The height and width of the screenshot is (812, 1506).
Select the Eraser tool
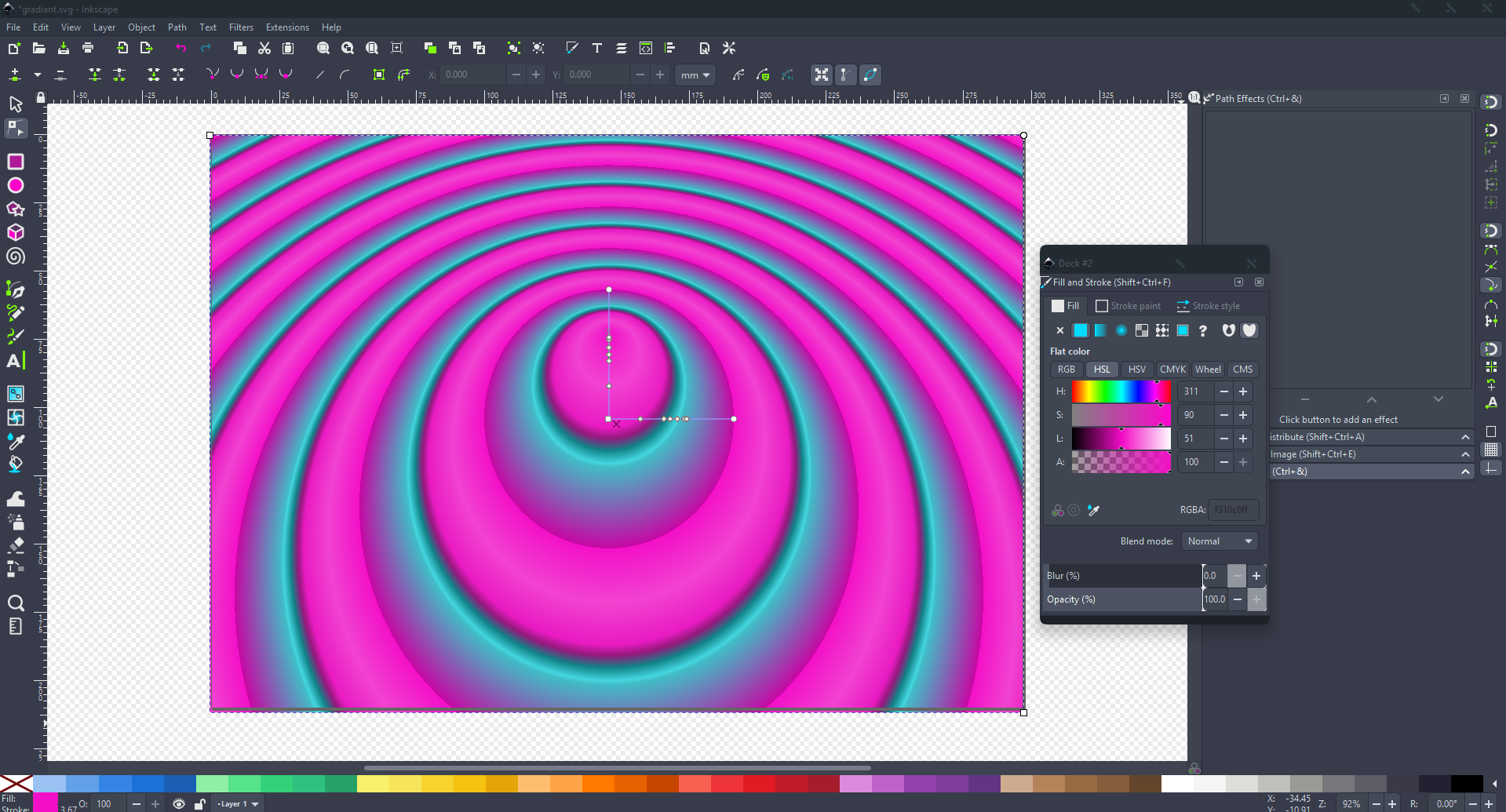coord(15,545)
